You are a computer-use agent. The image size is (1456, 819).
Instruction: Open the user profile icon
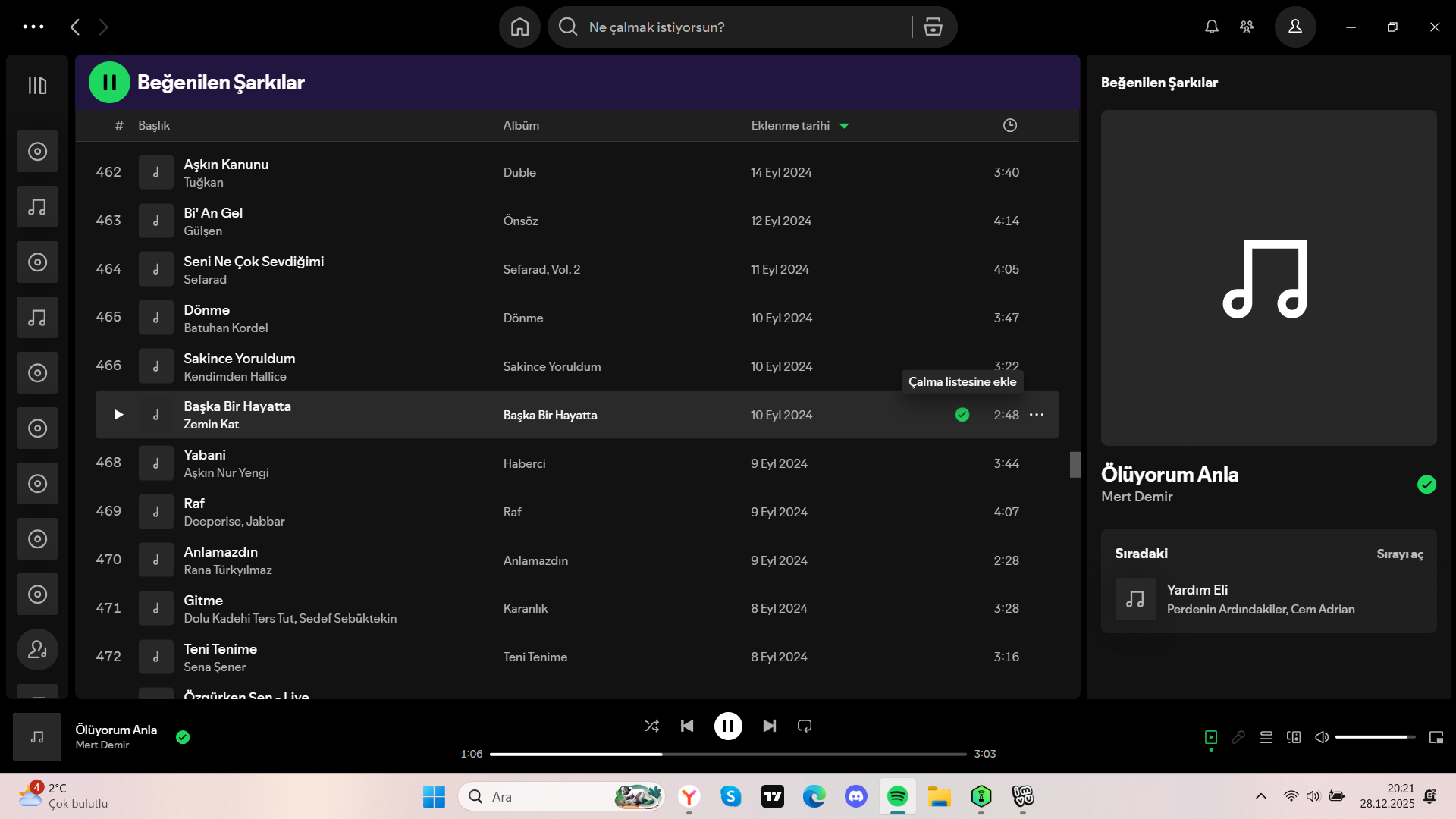coord(1295,27)
